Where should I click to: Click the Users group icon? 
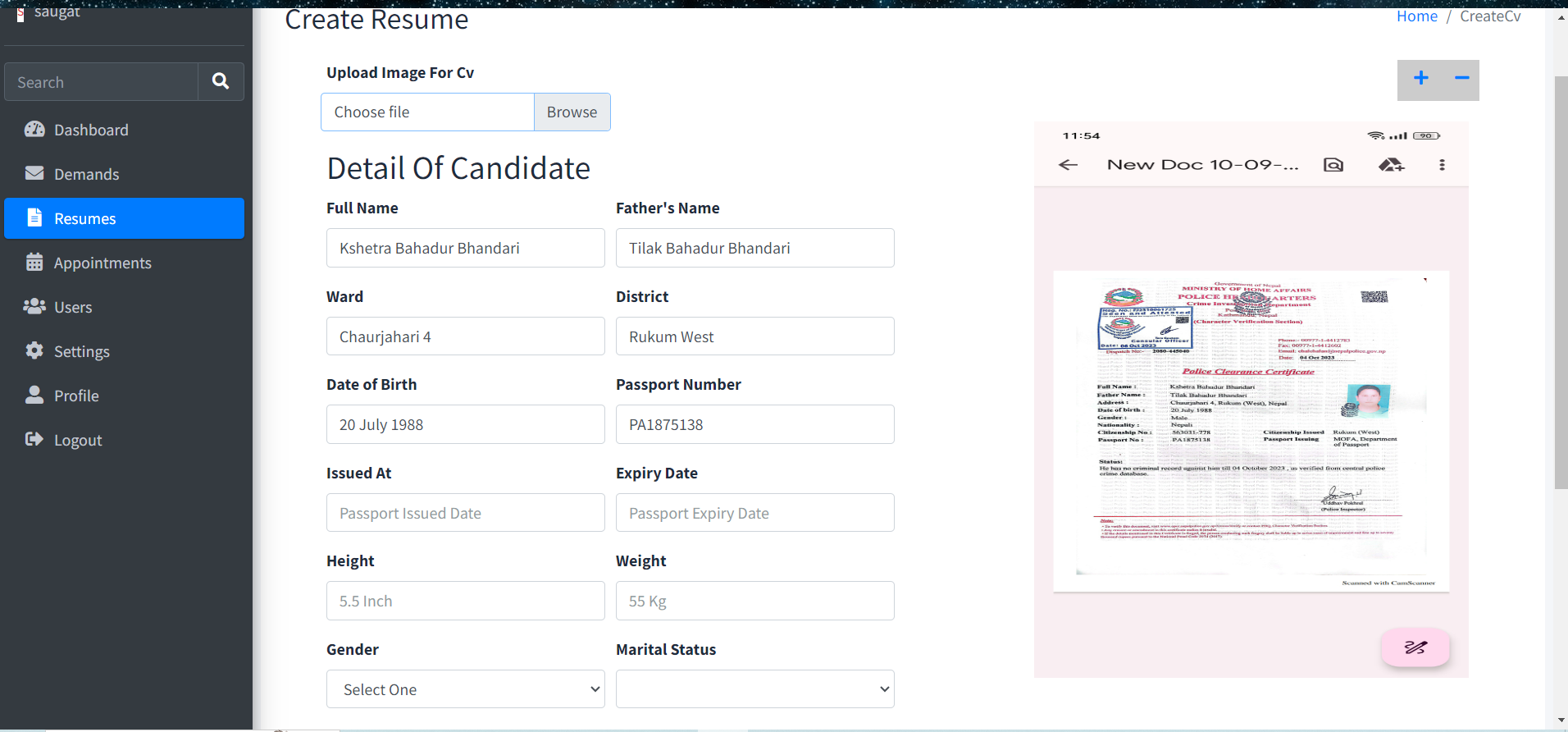[34, 307]
